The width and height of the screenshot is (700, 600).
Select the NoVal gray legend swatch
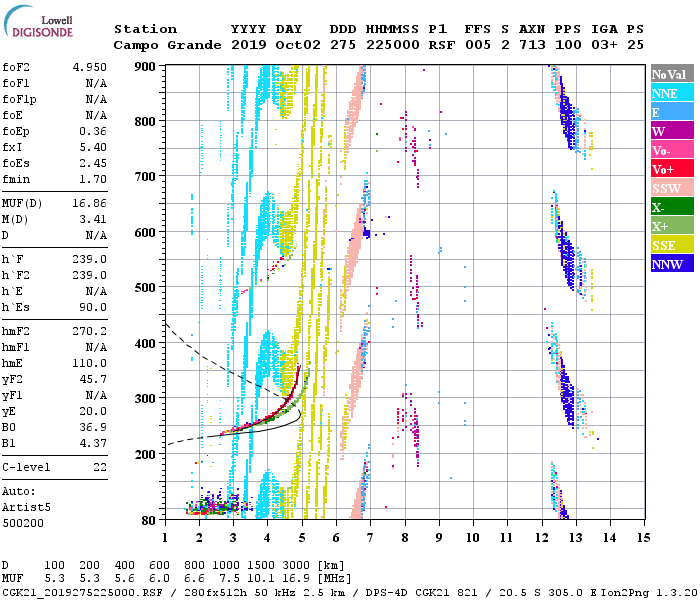point(672,74)
